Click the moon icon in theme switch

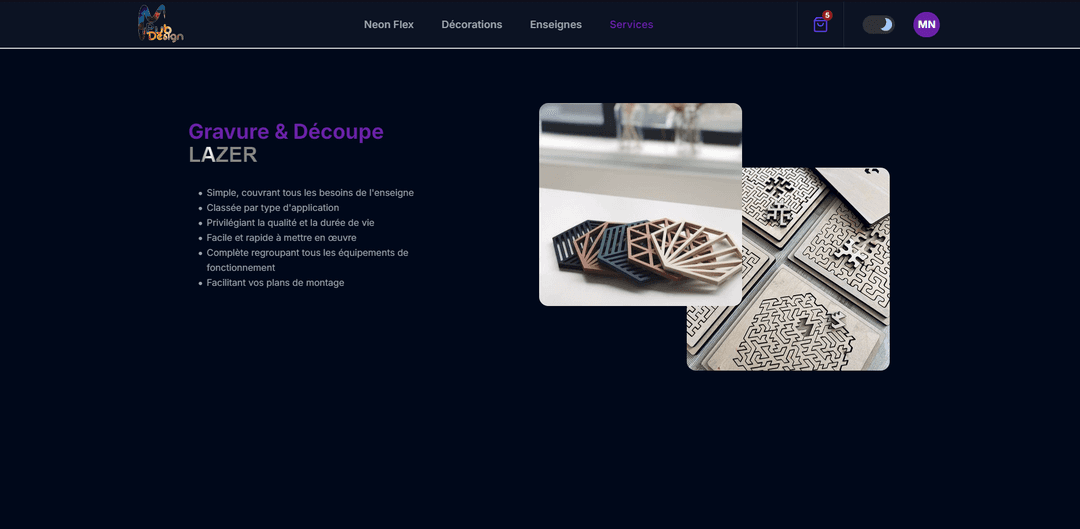pos(886,25)
